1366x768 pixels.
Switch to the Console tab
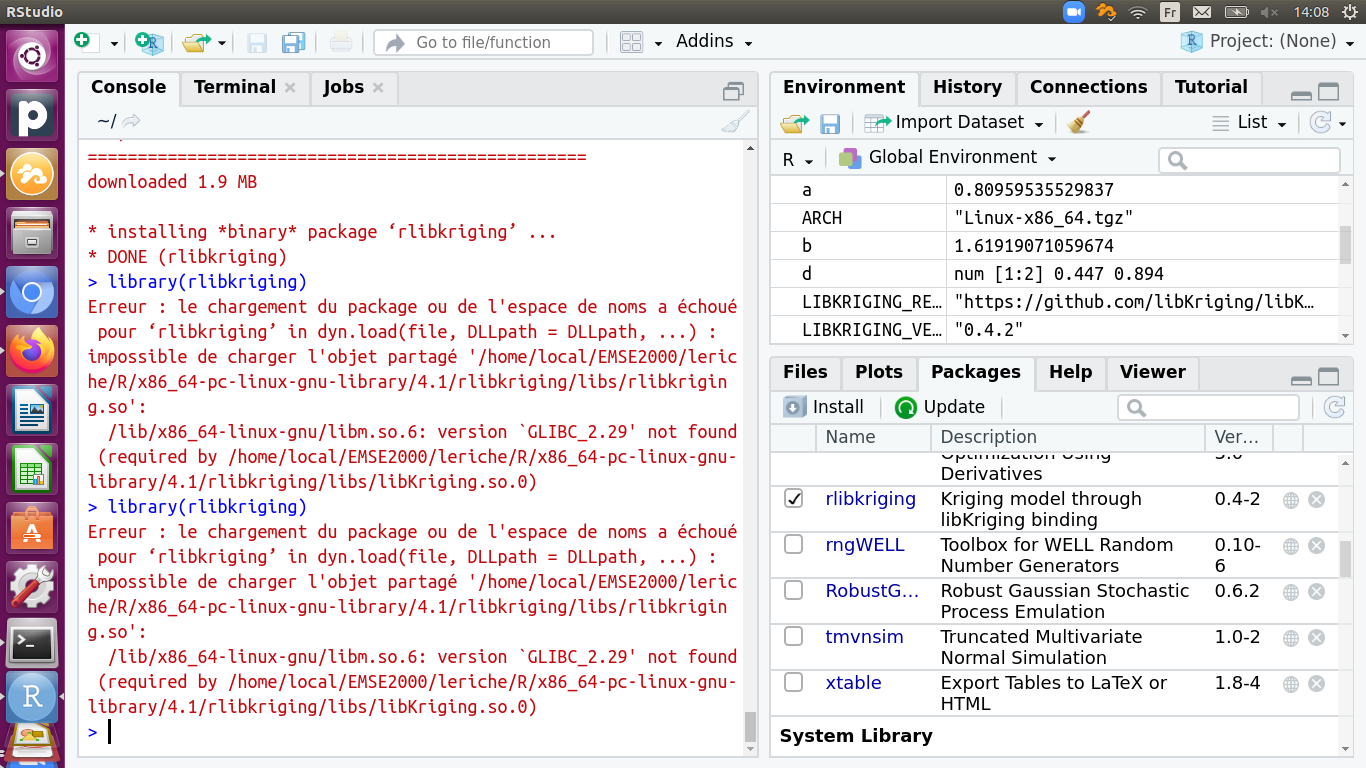tap(128, 87)
